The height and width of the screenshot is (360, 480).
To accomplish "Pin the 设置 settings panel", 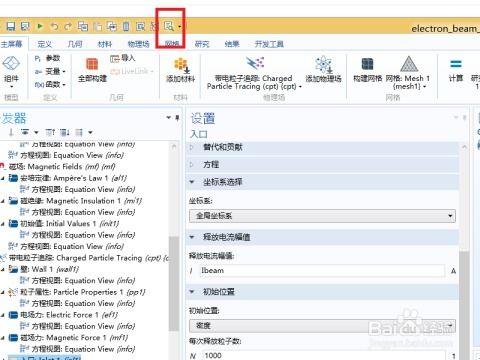I will 464,117.
